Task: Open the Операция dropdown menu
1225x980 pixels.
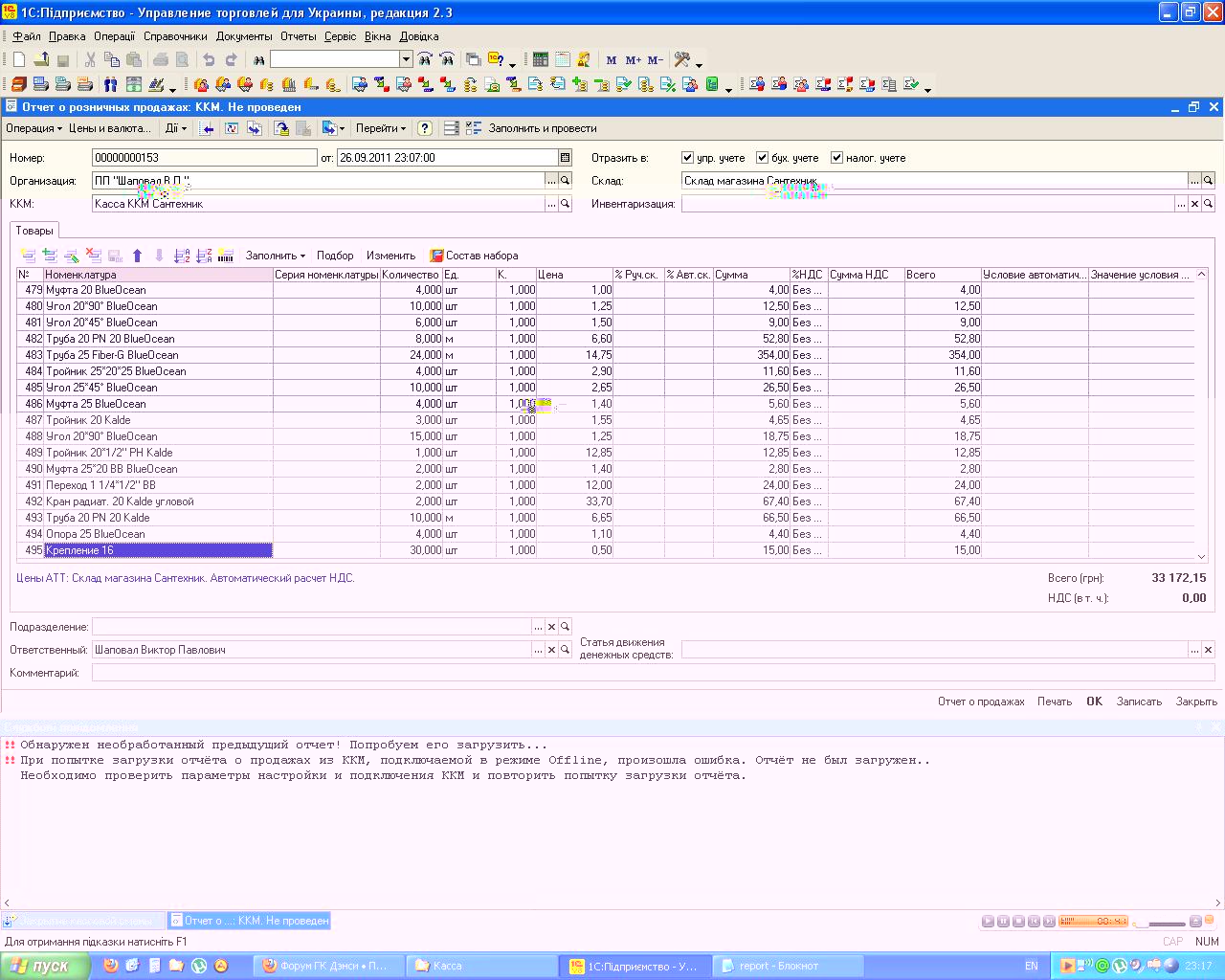Action: click(x=33, y=128)
